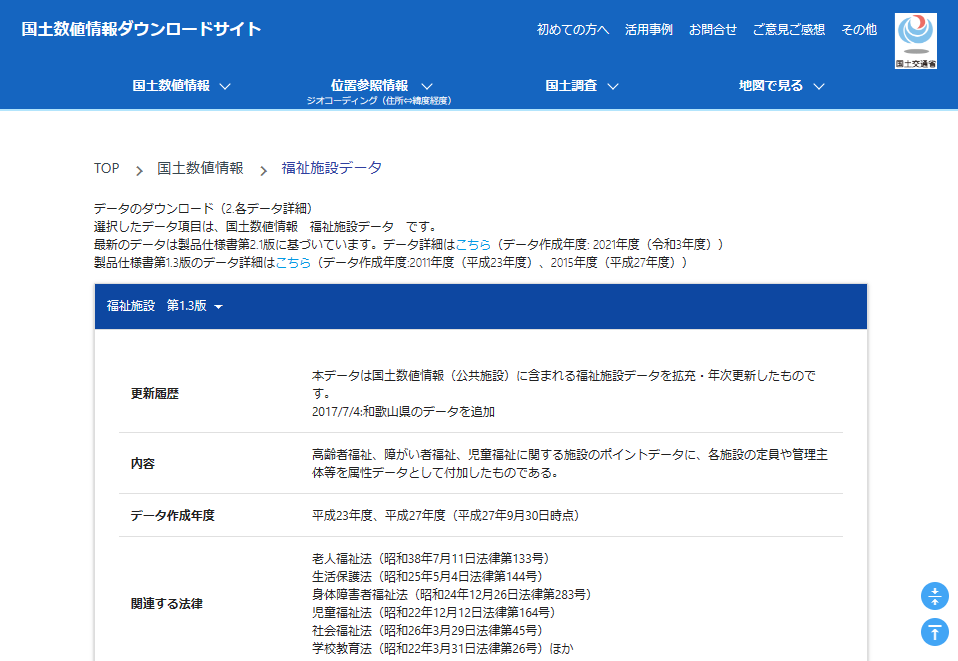Screen dimensions: 958x661
Task: Open 初めての方へ in the header
Action: point(572,29)
